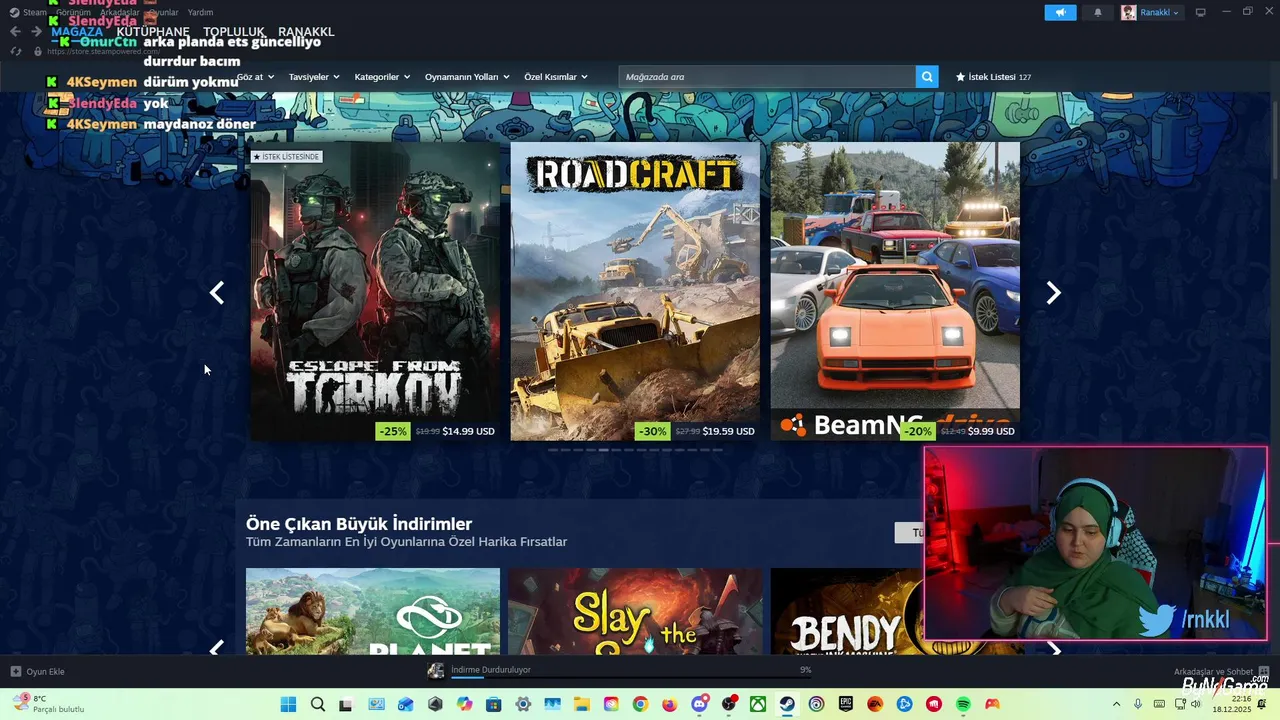Switch to KÜTÜPHANE tab
This screenshot has width=1280, height=720.
pyautogui.click(x=153, y=32)
